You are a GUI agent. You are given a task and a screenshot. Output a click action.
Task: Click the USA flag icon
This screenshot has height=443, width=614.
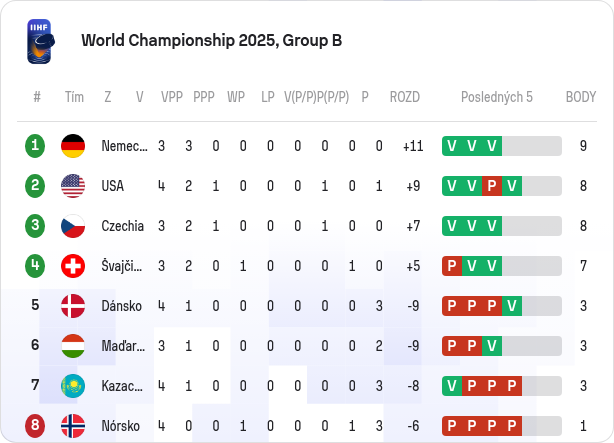pos(73,186)
